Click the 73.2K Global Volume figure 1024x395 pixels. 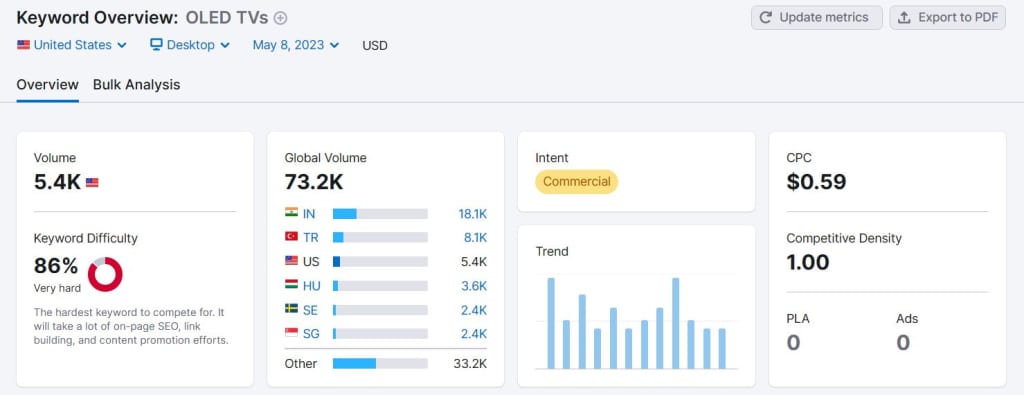point(314,182)
